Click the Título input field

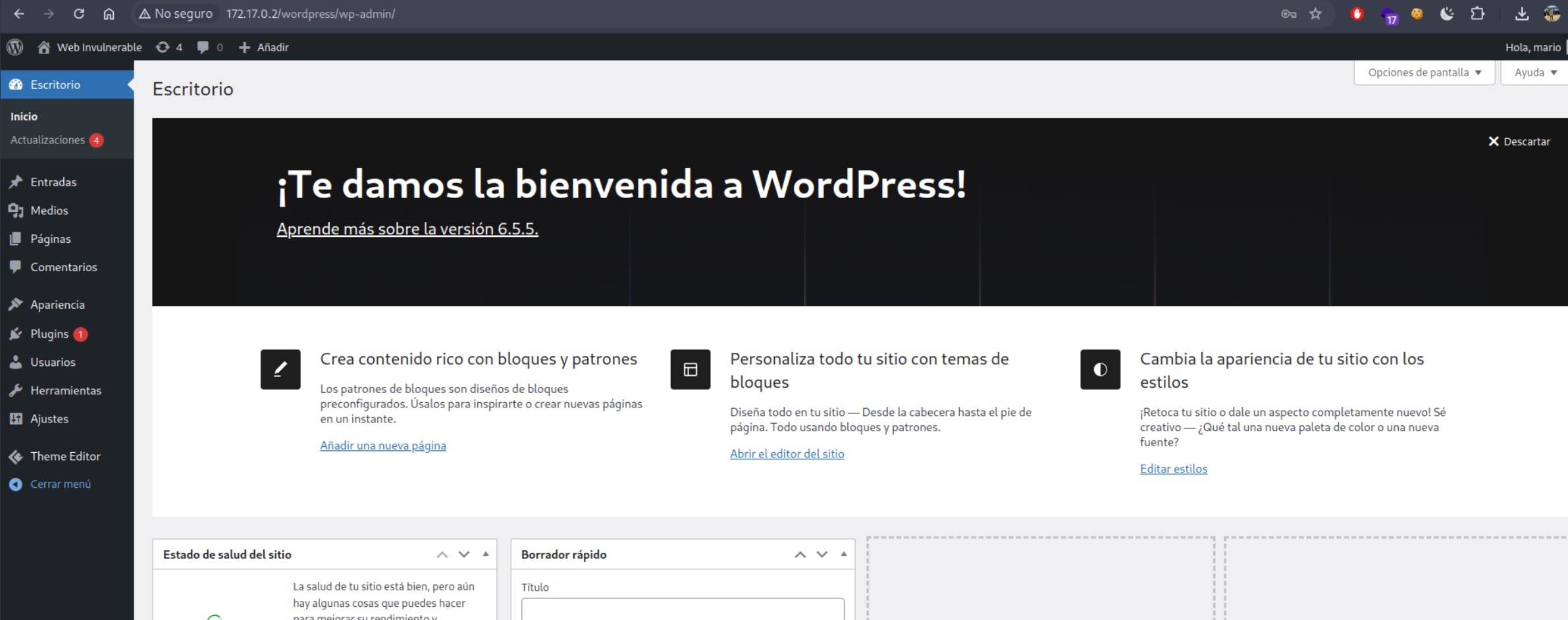[683, 609]
